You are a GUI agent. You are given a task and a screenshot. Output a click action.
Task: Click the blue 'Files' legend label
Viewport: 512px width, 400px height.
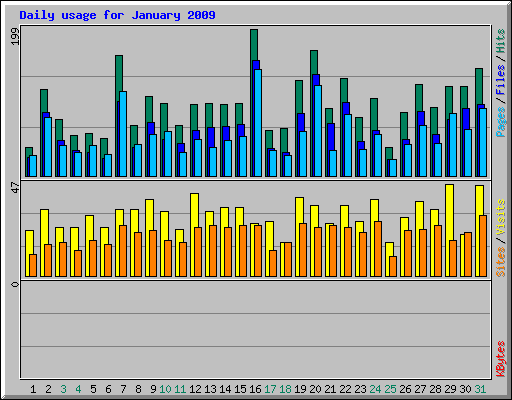tap(500, 79)
